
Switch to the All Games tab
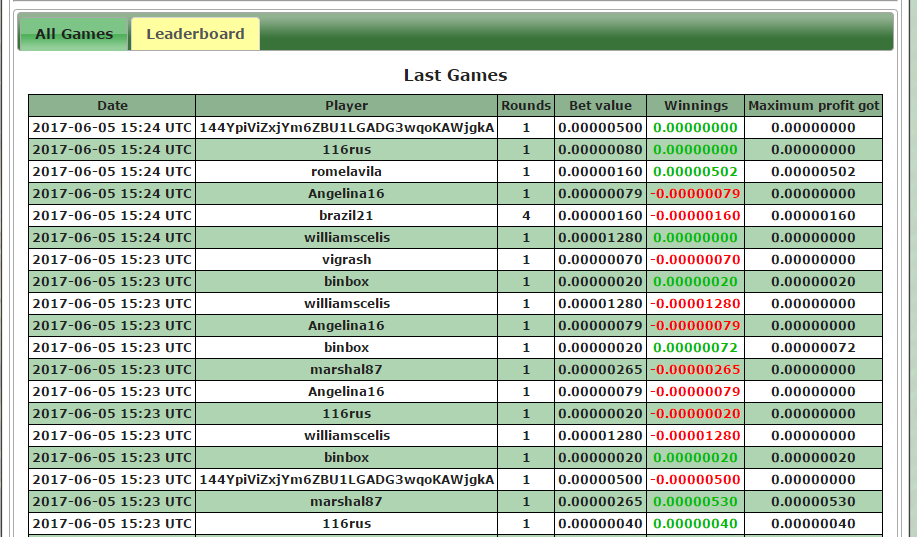point(74,34)
